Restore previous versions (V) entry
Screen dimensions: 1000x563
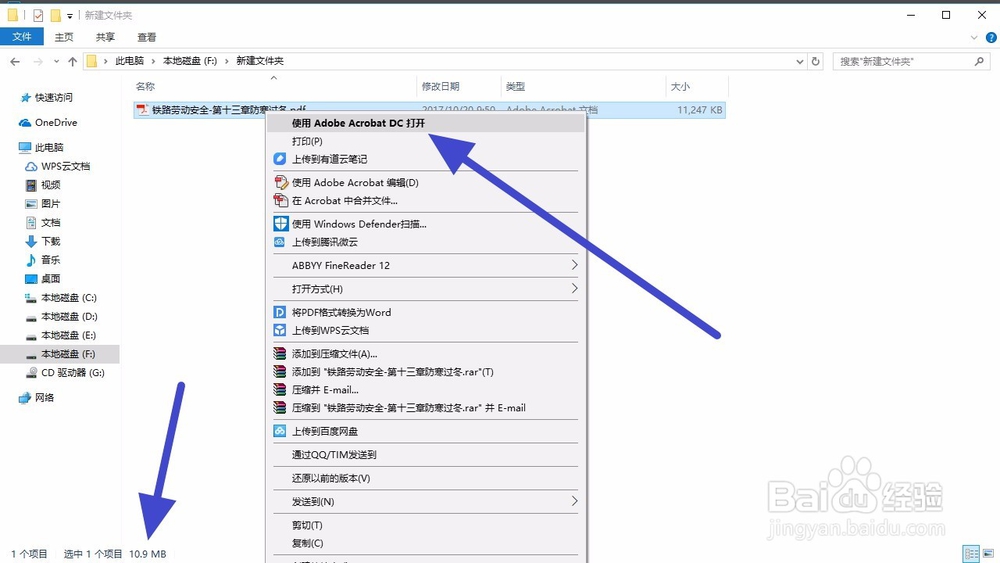(x=330, y=478)
